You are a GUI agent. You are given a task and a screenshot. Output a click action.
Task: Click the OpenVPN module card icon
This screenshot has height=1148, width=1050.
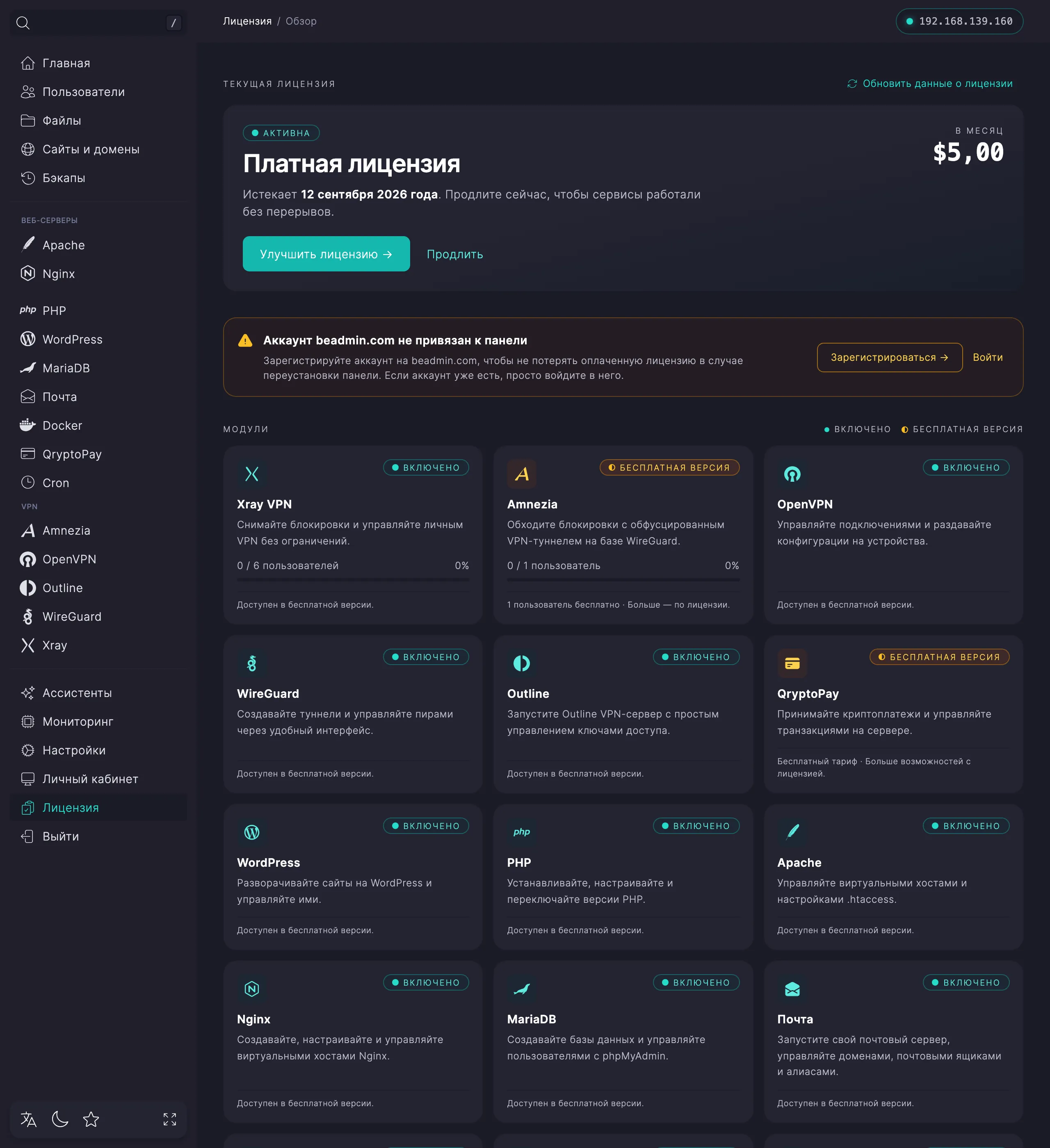click(792, 474)
